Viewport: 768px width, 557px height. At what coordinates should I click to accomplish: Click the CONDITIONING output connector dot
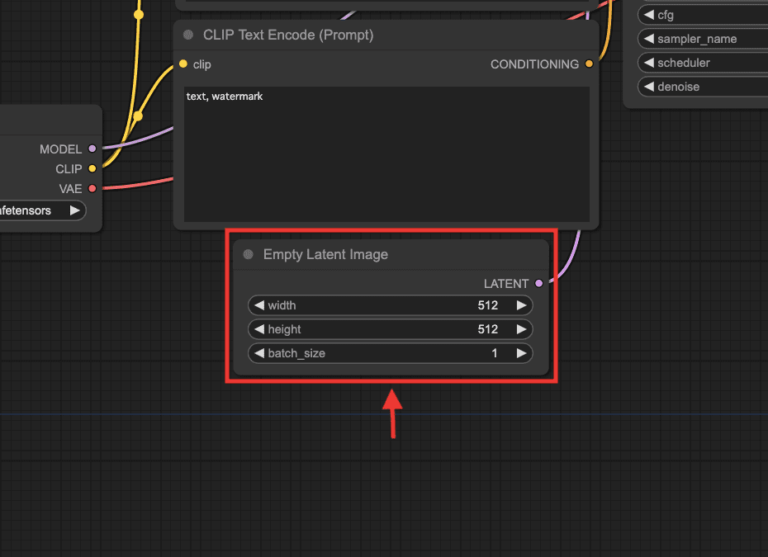click(x=589, y=64)
